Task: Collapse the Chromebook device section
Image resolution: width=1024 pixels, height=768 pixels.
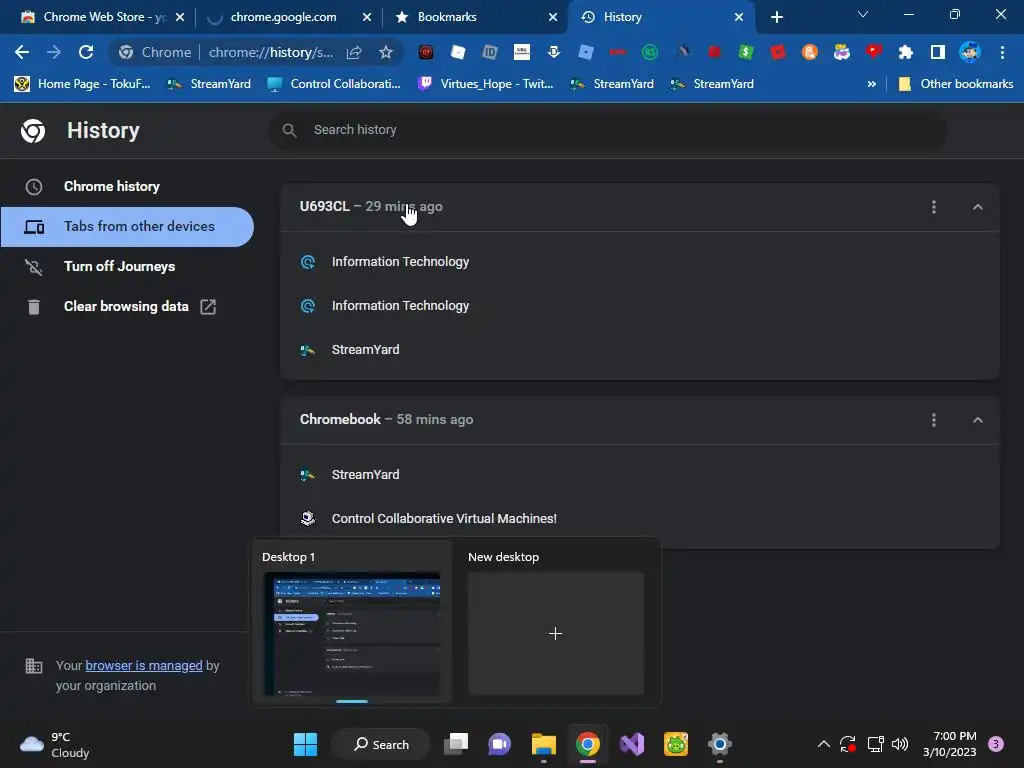Action: click(978, 420)
